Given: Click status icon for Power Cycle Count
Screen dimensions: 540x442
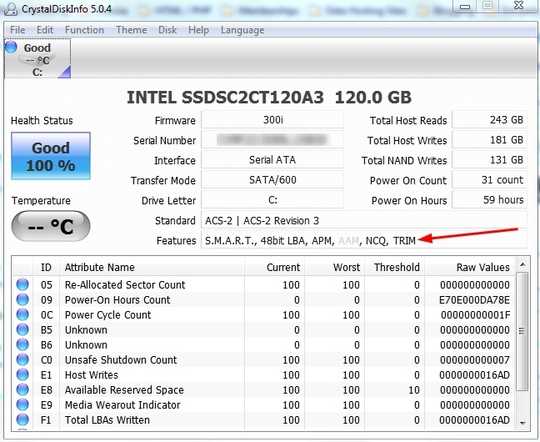Looking at the screenshot, I should [x=22, y=315].
